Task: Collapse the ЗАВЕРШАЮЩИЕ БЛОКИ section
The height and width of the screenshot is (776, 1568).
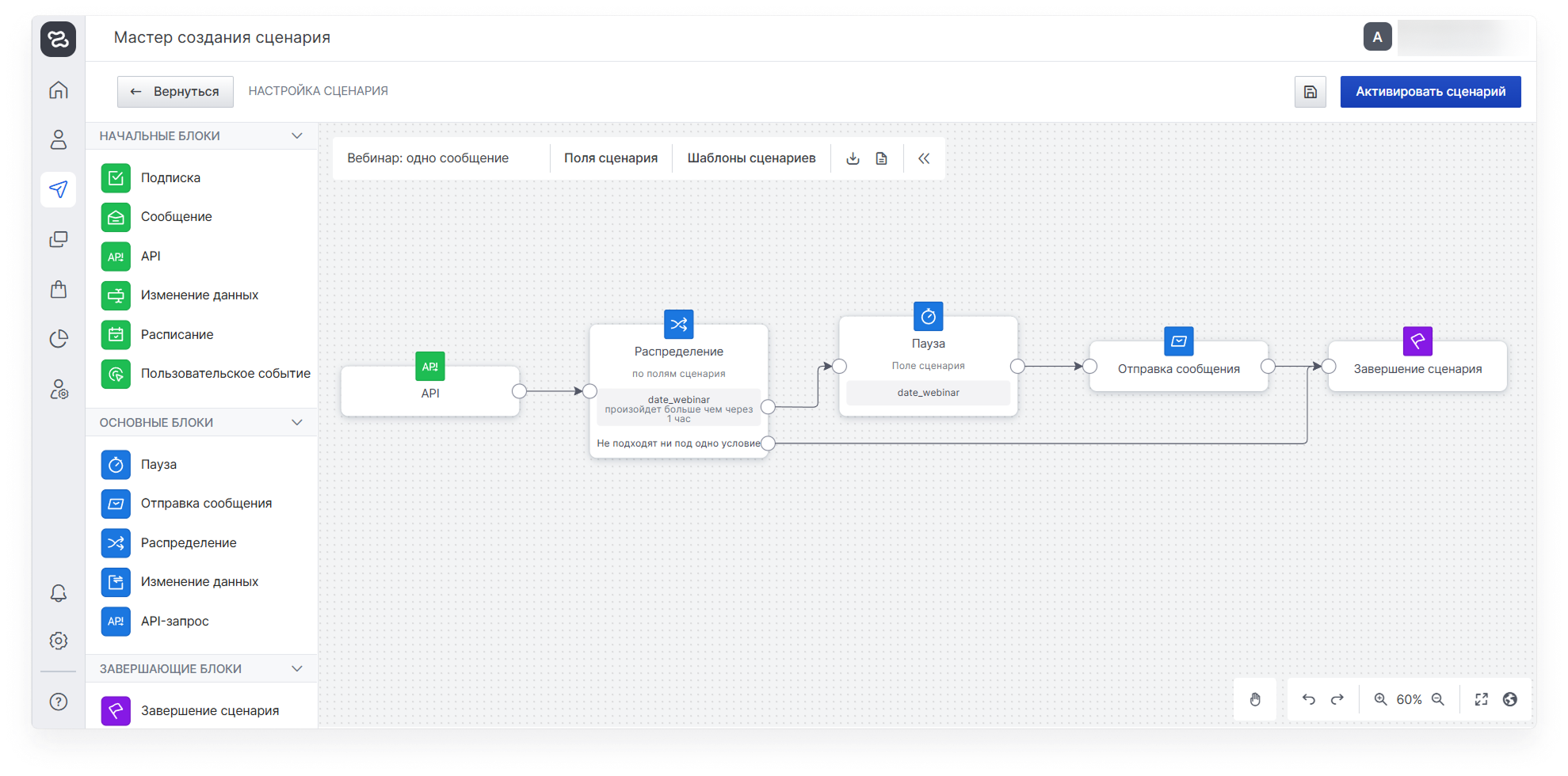Action: [x=297, y=669]
